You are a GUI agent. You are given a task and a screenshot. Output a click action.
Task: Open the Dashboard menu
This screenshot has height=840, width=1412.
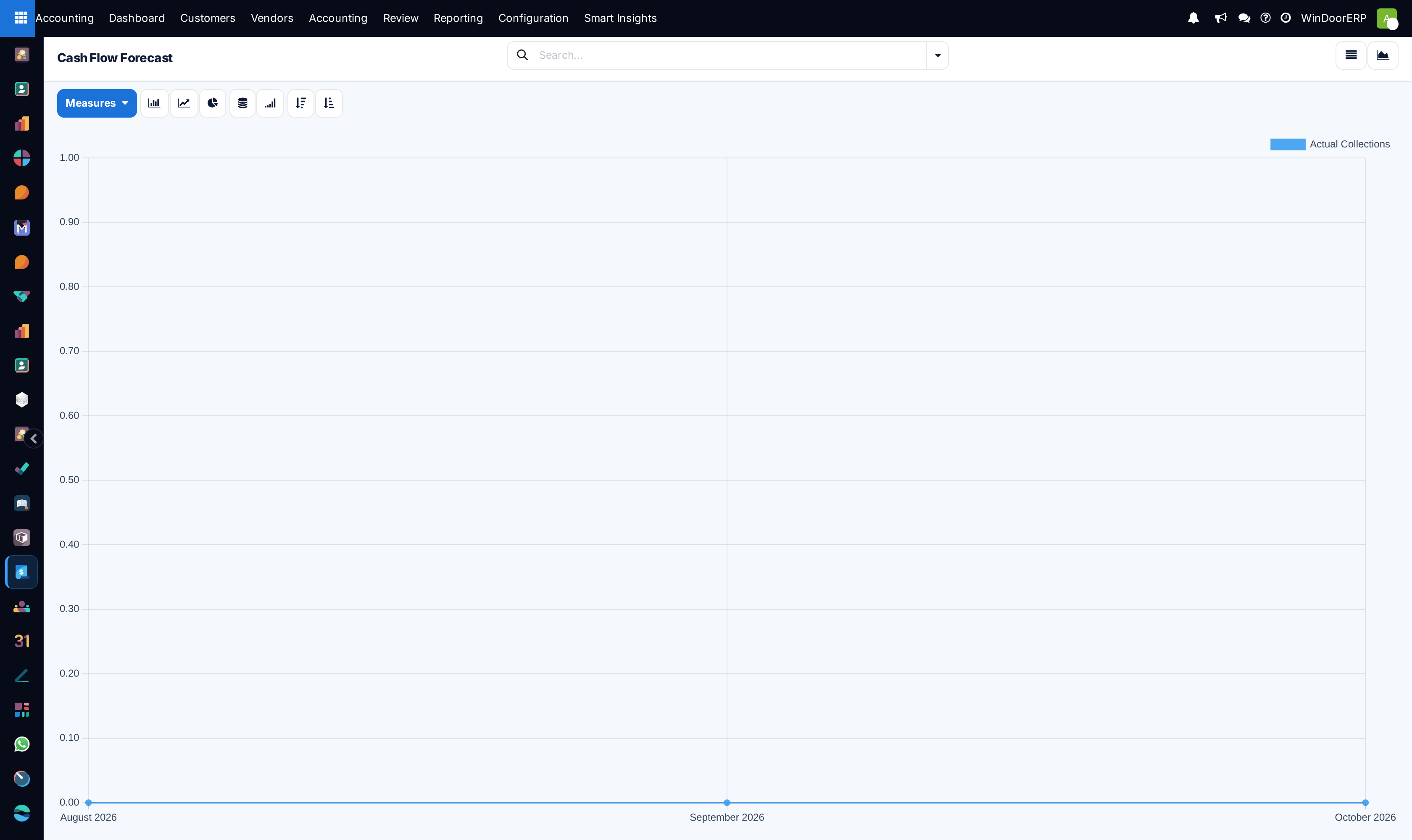pyautogui.click(x=137, y=18)
